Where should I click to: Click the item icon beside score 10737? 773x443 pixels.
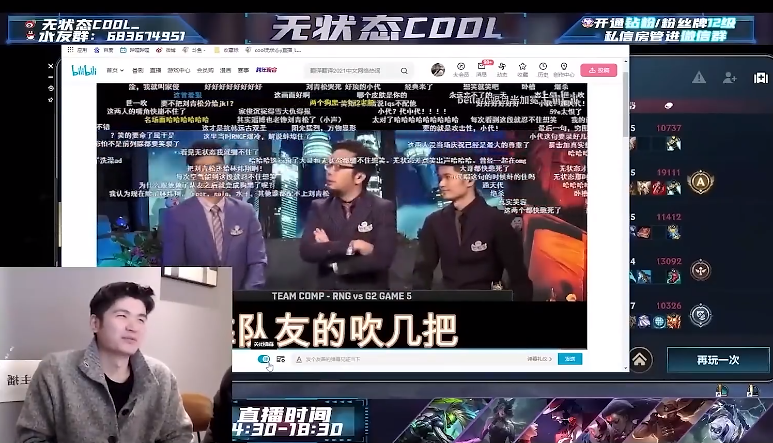673,143
